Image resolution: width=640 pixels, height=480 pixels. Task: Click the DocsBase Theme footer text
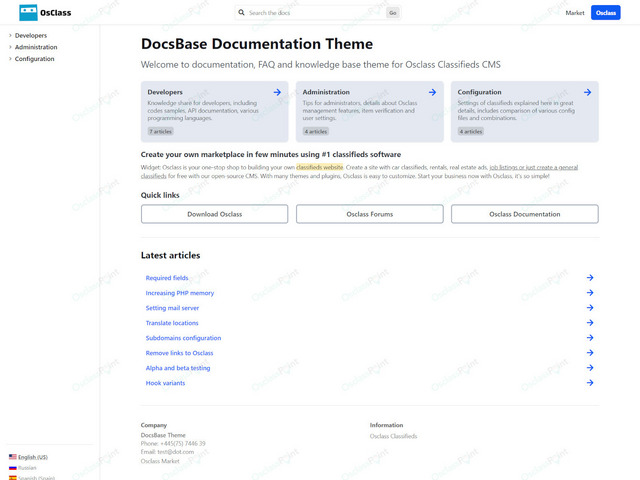tap(163, 435)
